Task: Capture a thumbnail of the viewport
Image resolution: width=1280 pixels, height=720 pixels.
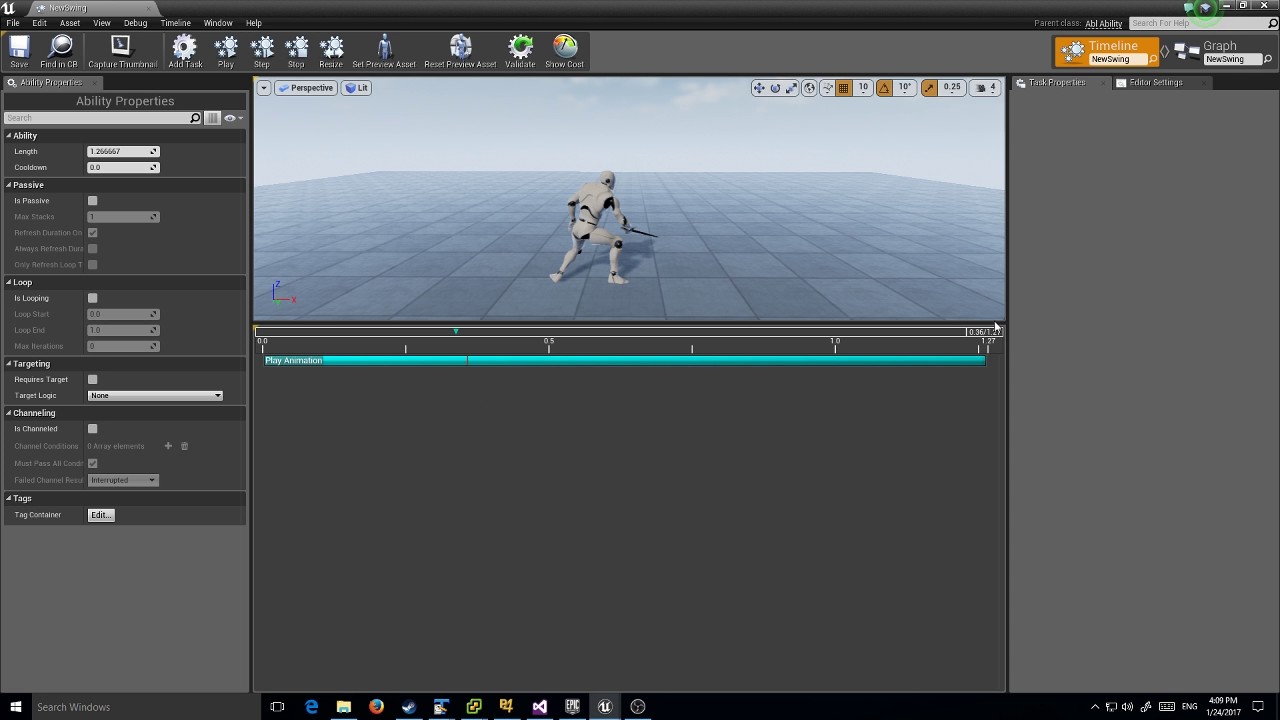Action: point(122,52)
